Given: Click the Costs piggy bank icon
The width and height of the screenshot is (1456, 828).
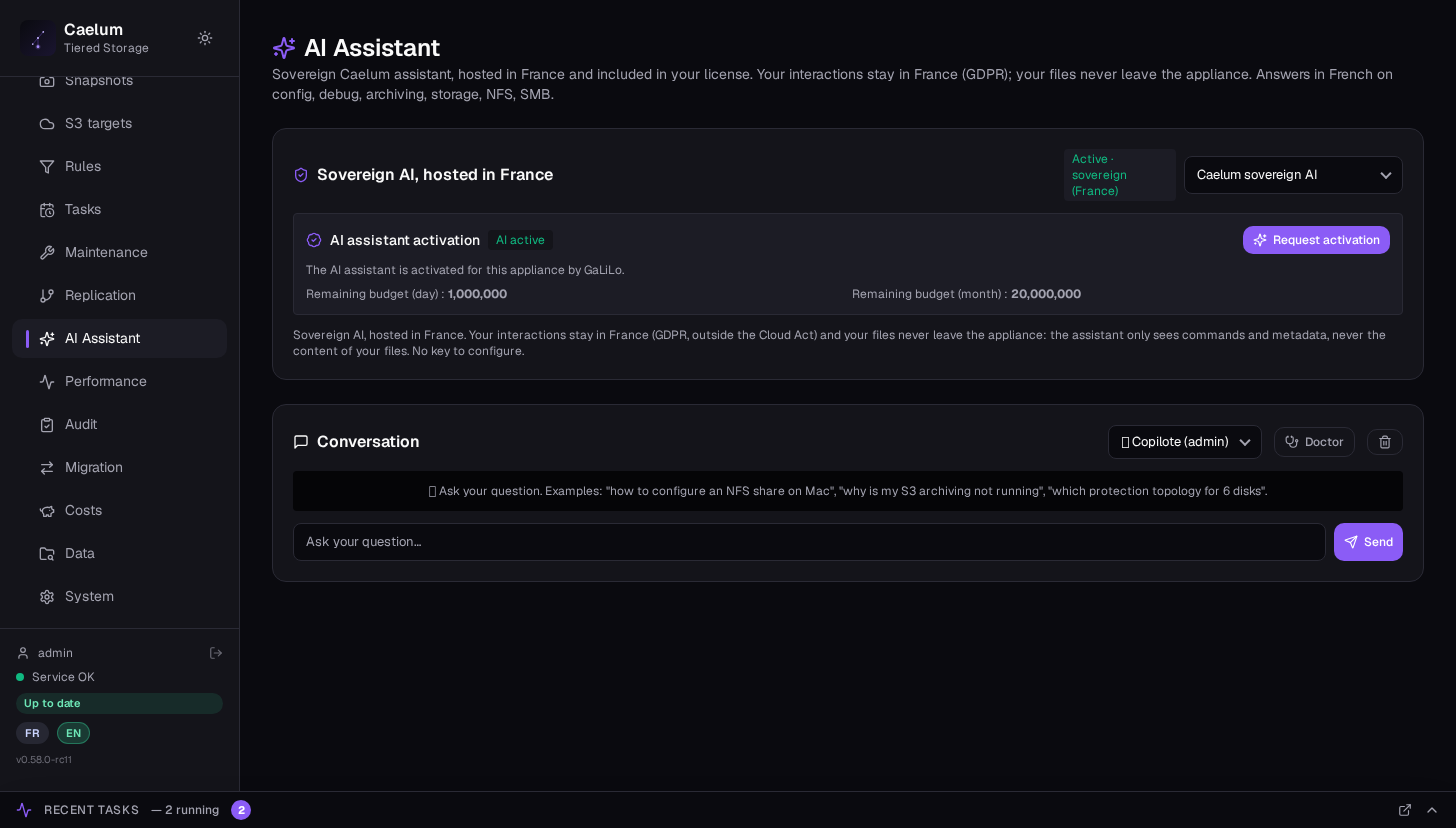Looking at the screenshot, I should point(47,510).
